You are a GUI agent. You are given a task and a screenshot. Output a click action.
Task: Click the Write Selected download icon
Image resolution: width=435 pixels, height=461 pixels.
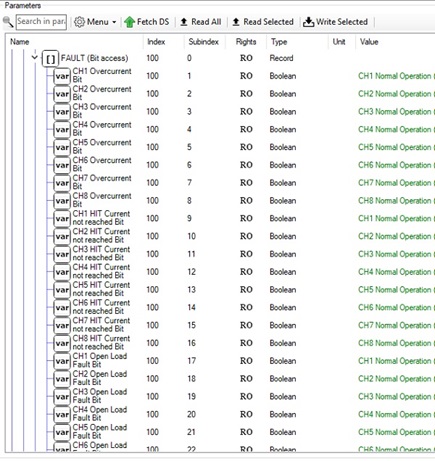[x=308, y=22]
